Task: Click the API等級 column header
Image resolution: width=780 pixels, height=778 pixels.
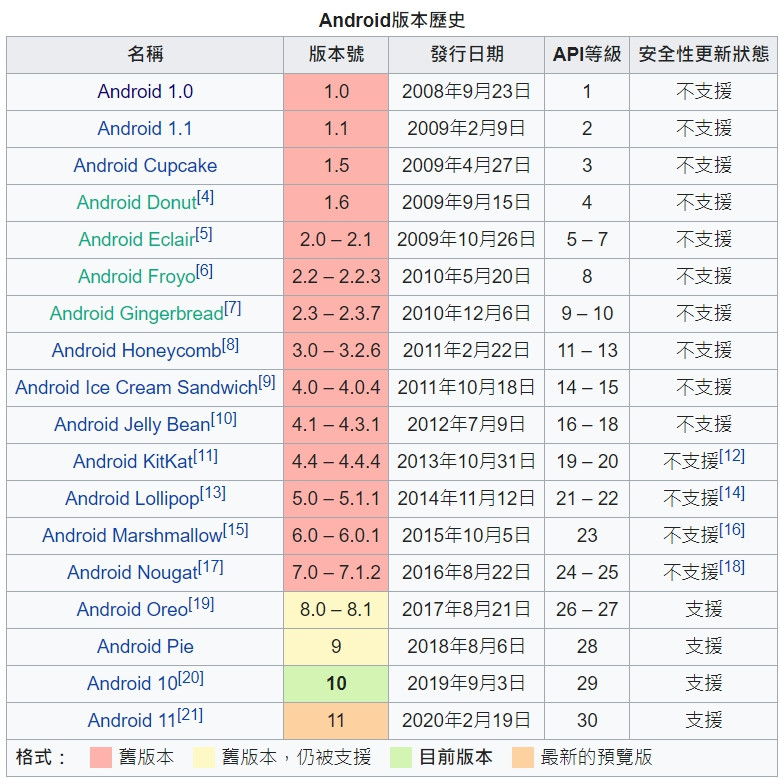Action: pyautogui.click(x=587, y=55)
